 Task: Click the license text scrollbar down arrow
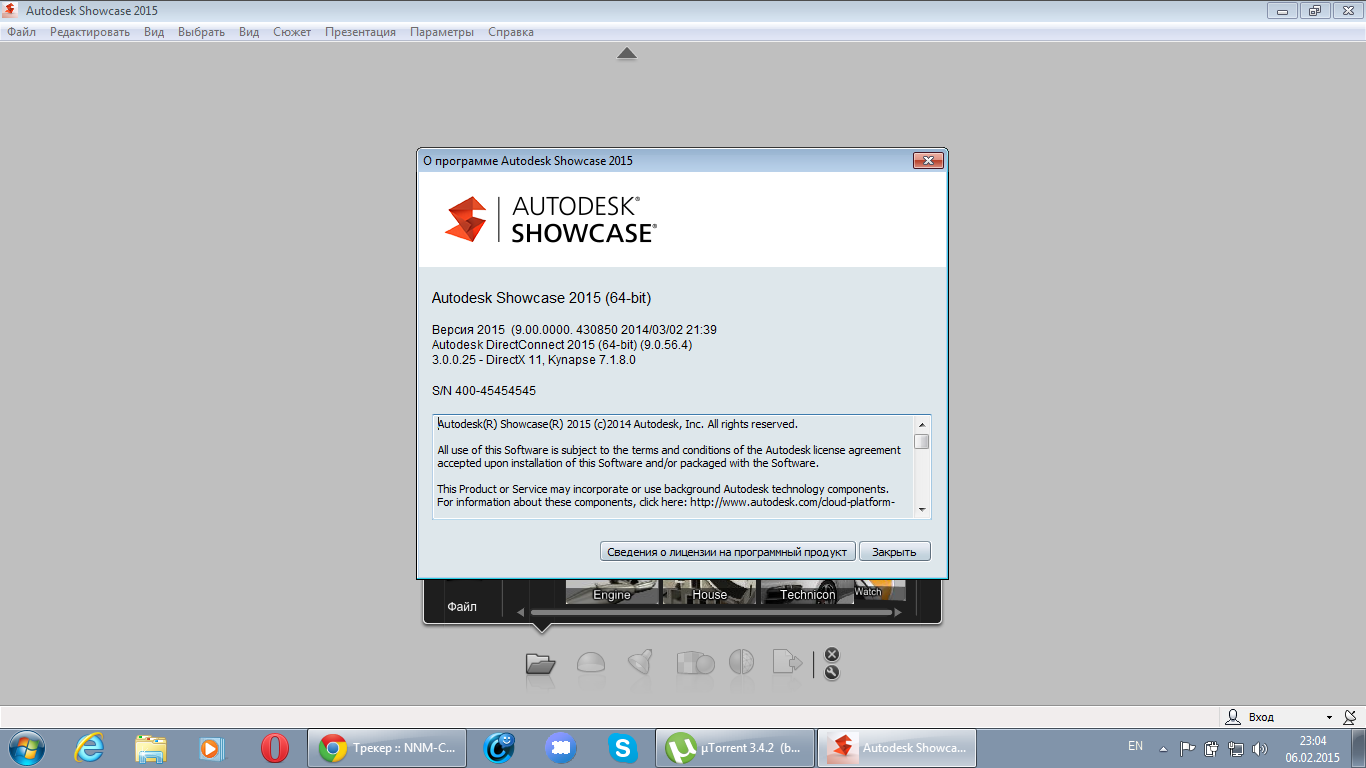tap(922, 509)
